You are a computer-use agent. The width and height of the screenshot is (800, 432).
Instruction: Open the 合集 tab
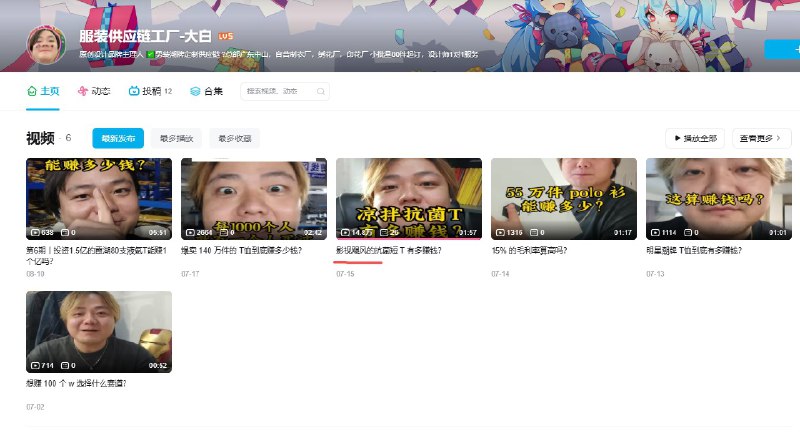(207, 91)
